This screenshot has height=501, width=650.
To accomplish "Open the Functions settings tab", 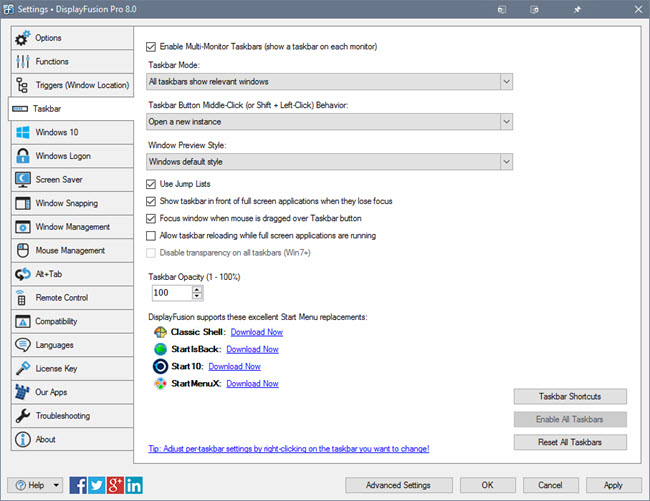I will tap(72, 61).
